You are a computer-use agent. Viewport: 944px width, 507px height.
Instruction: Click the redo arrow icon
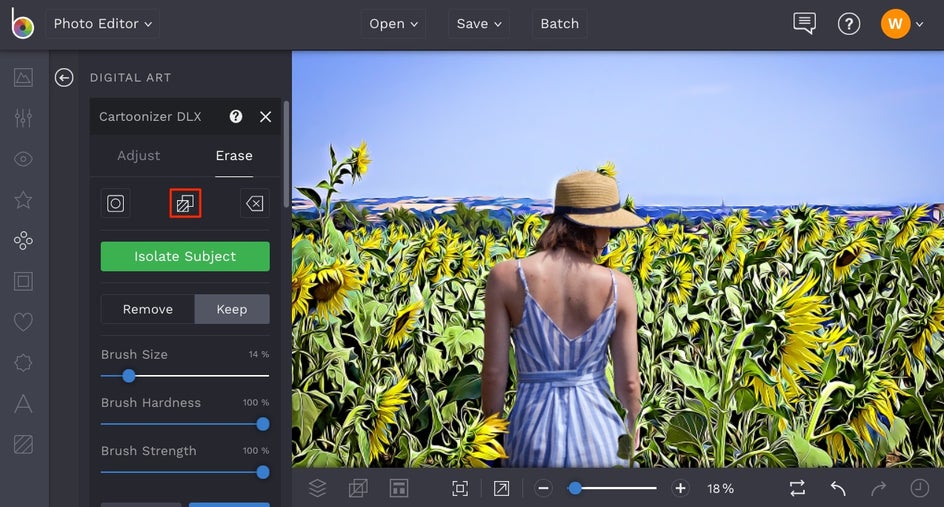pos(878,488)
